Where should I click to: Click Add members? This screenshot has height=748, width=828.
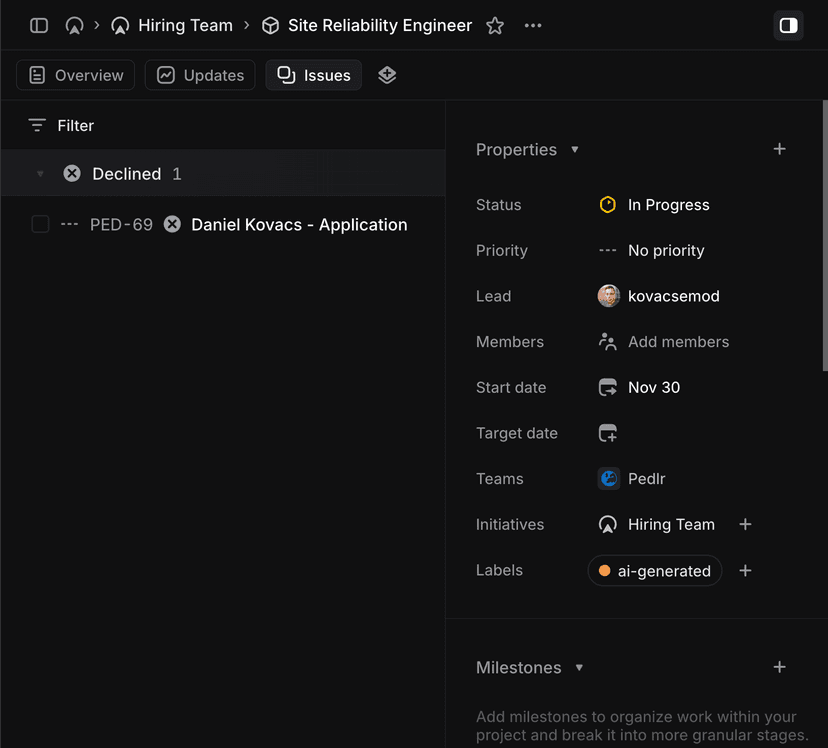[677, 342]
